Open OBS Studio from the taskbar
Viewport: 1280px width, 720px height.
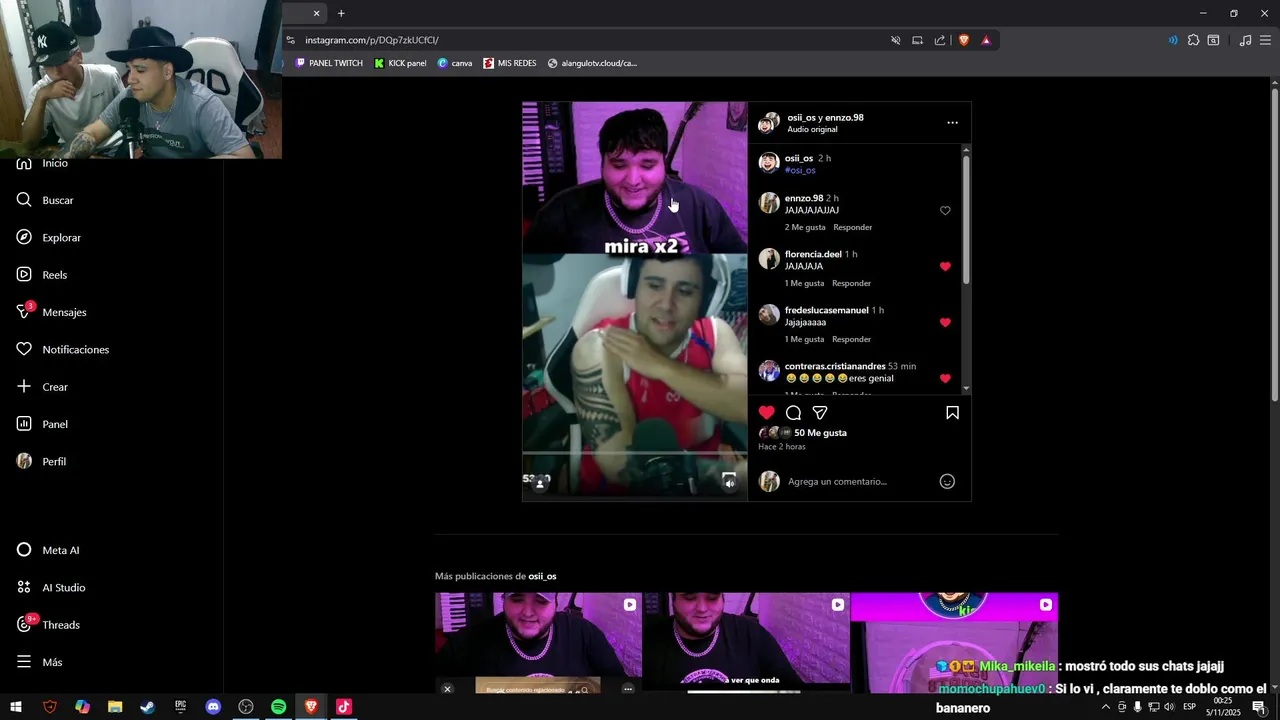[246, 707]
